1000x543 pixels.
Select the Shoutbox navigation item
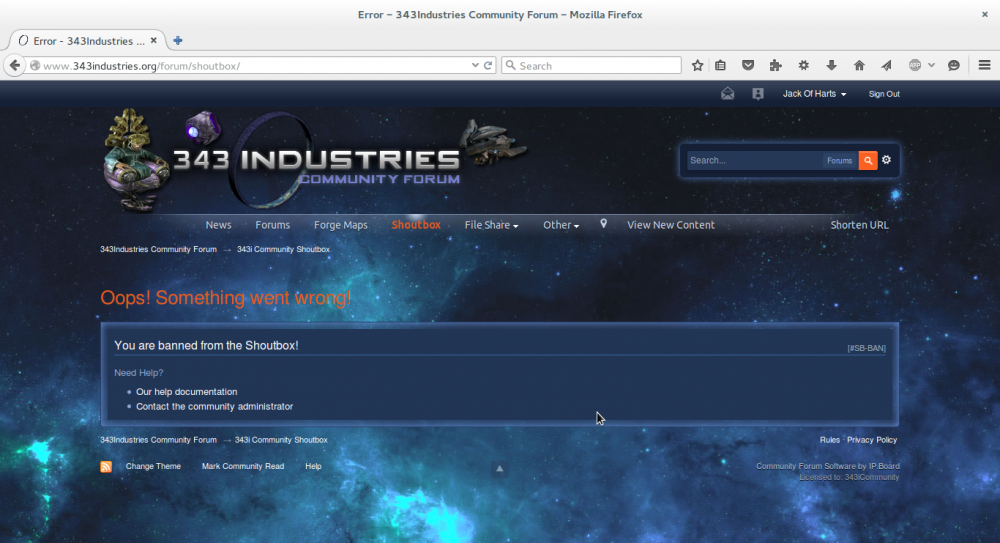(x=416, y=225)
